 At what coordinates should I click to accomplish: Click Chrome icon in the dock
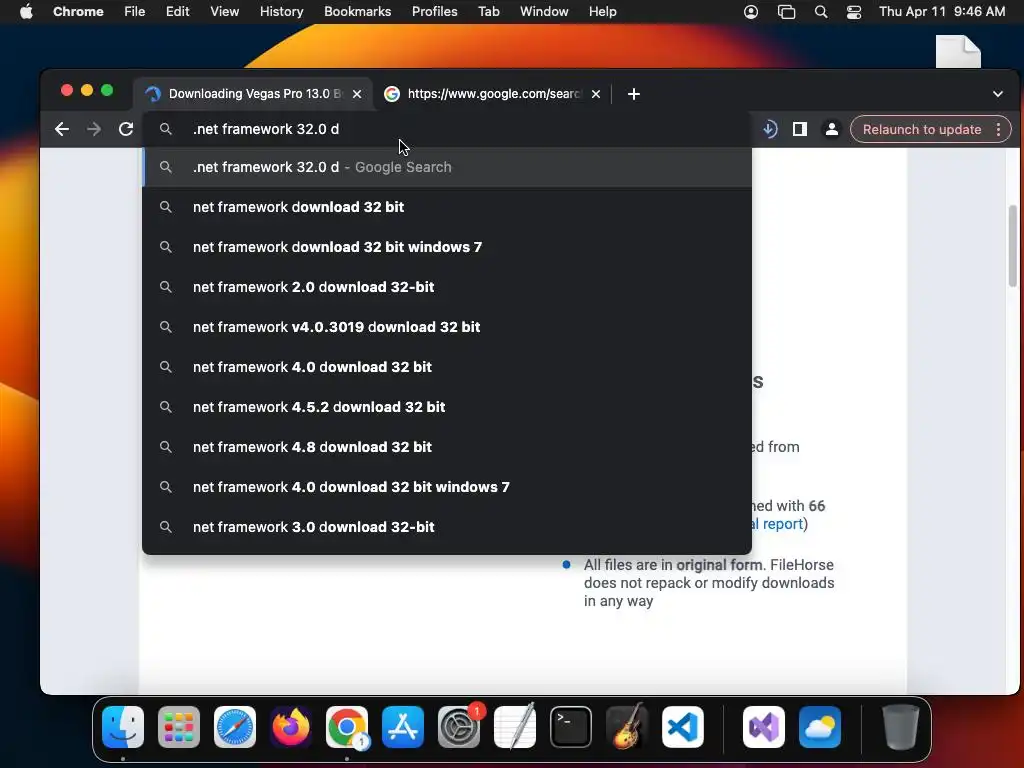coord(347,727)
